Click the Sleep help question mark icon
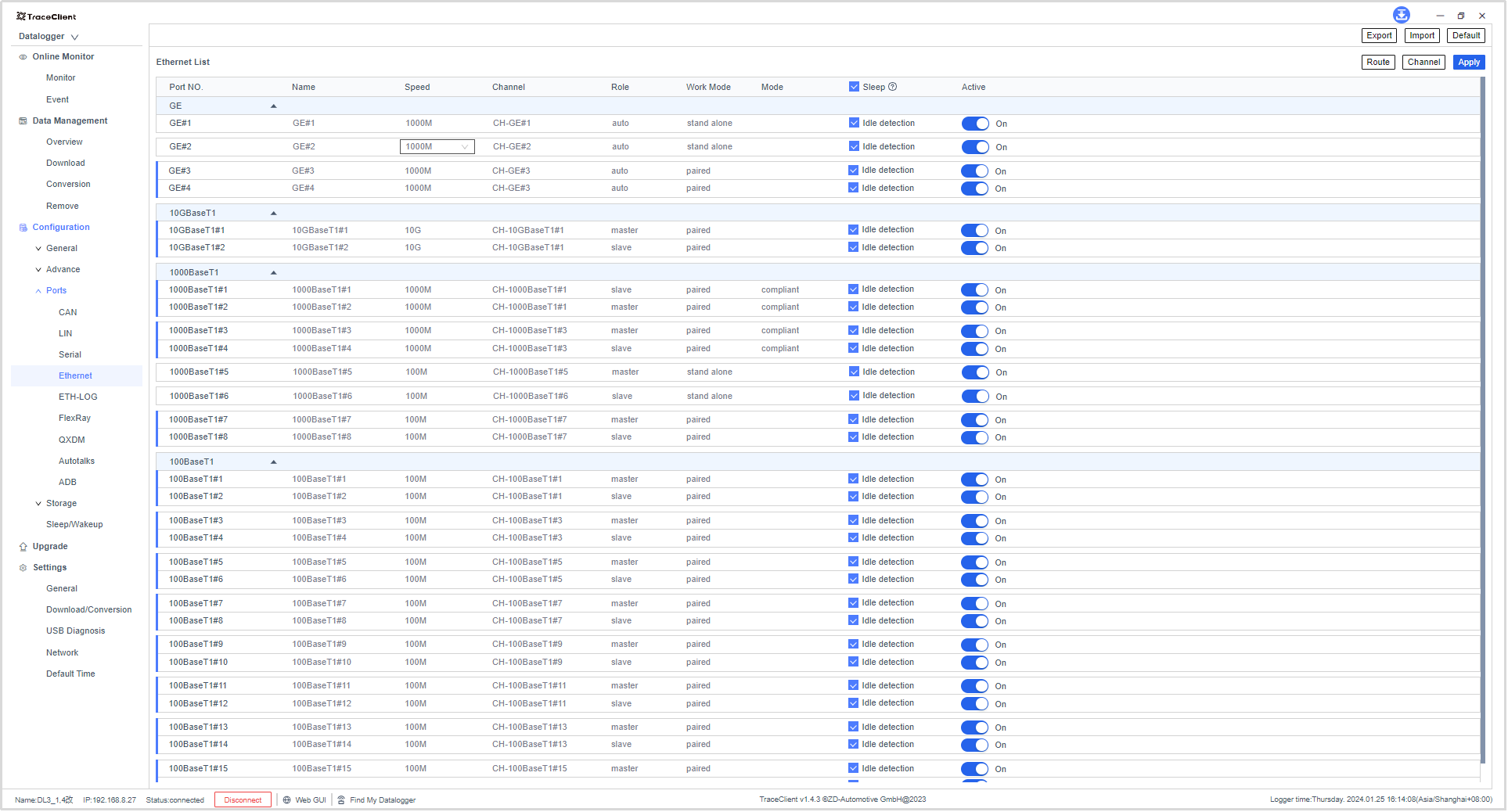Screen dimensions: 1508x812 coord(892,87)
